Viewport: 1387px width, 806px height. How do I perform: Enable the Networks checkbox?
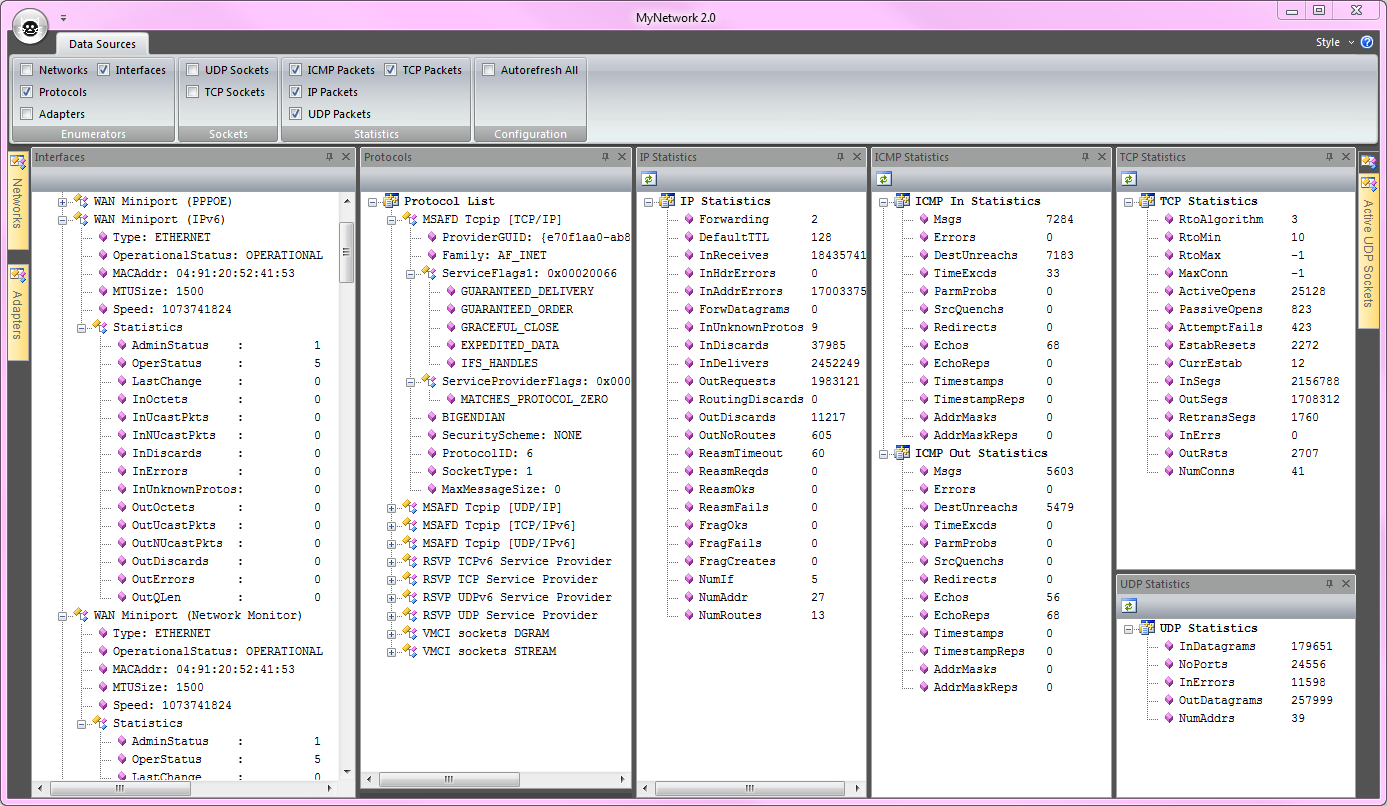pyautogui.click(x=27, y=70)
